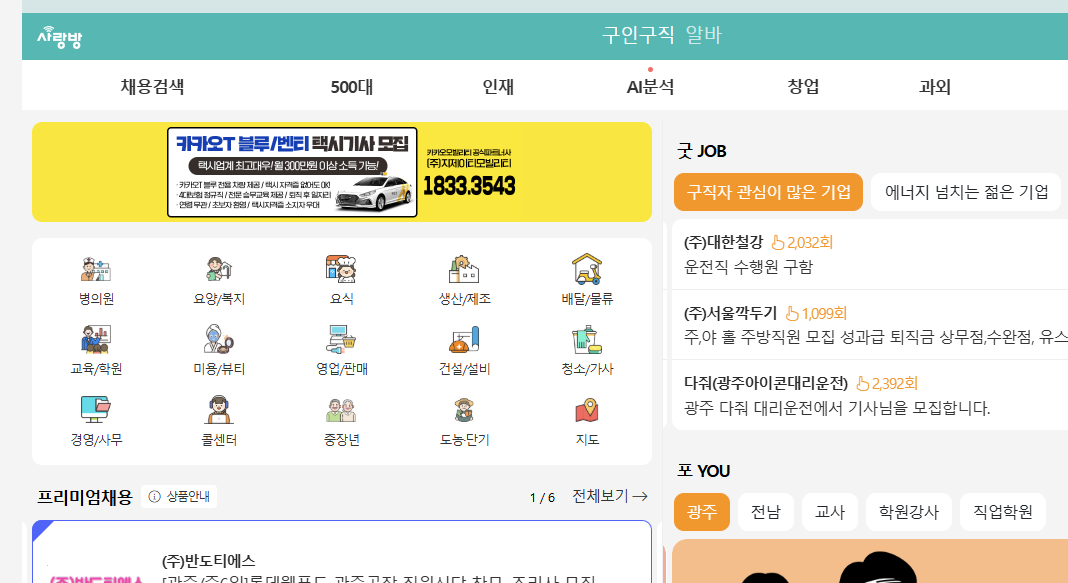Click the 광주 다줘 대리운전에서 기사님을 모집합니다 text
This screenshot has width=1068, height=583.
pos(837,408)
